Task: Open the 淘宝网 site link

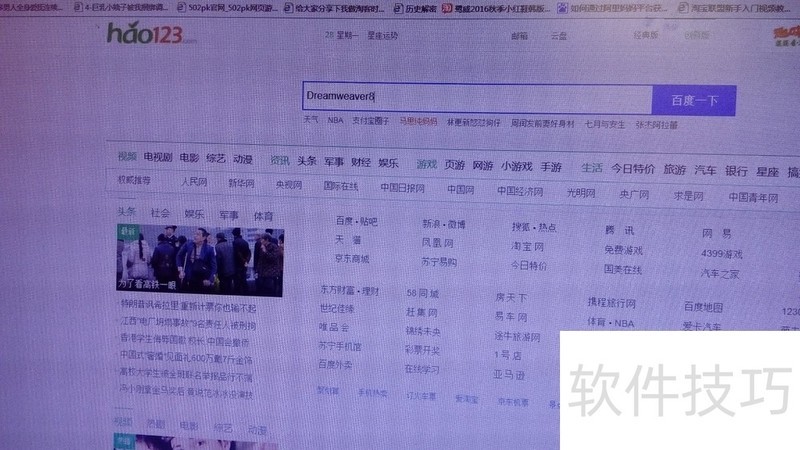Action: [x=528, y=246]
